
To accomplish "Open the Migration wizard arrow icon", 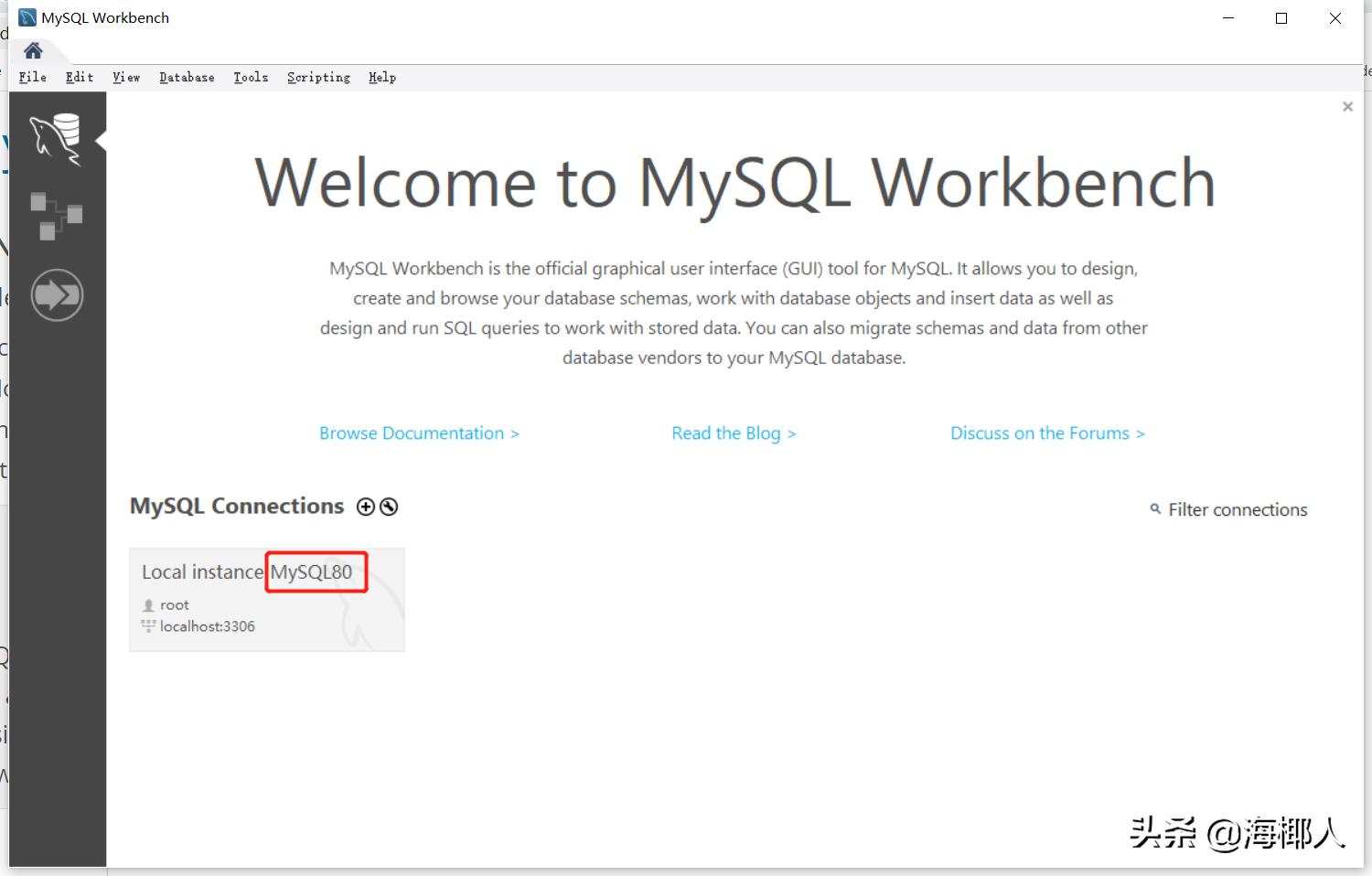I will (x=57, y=295).
